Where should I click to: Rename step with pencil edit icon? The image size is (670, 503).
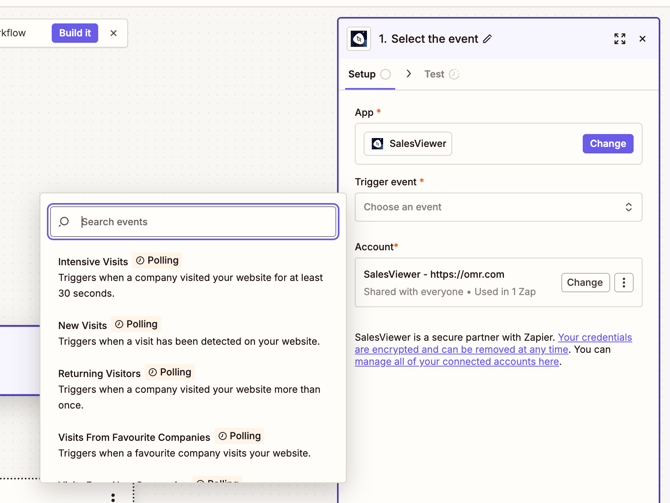[488, 39]
